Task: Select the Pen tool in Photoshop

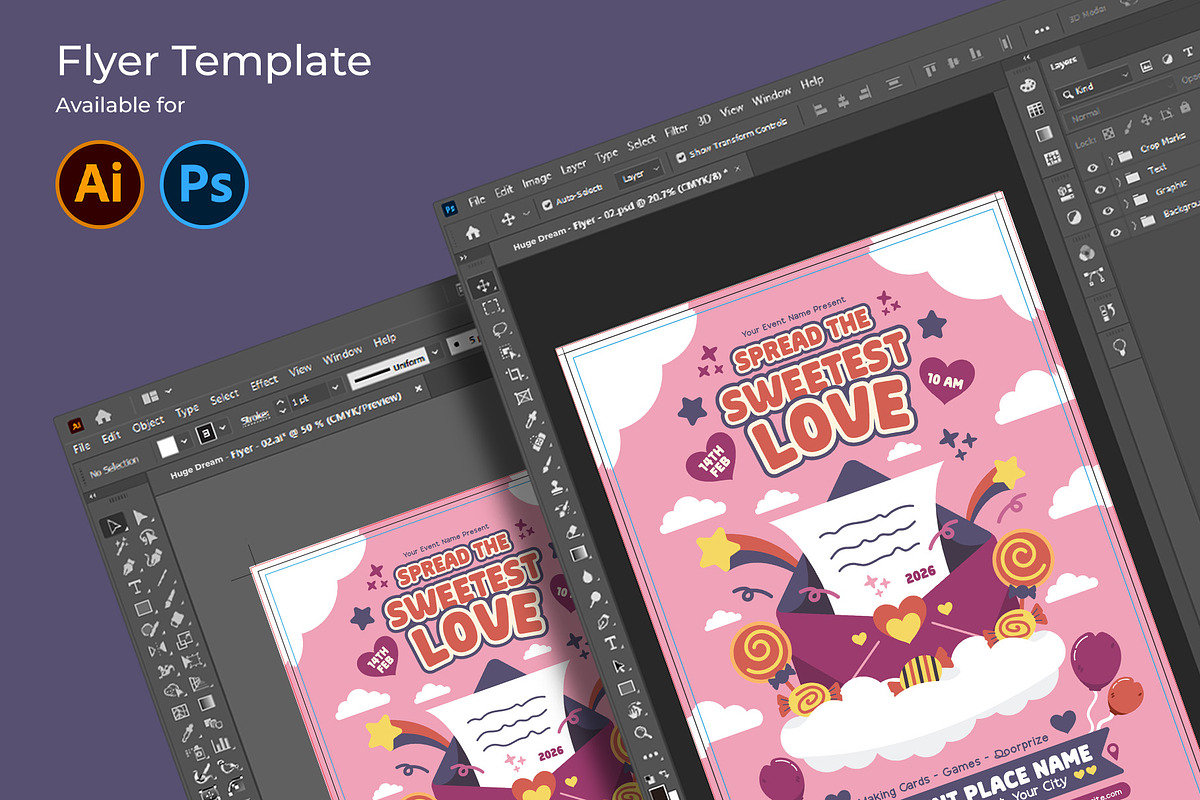Action: pos(603,621)
